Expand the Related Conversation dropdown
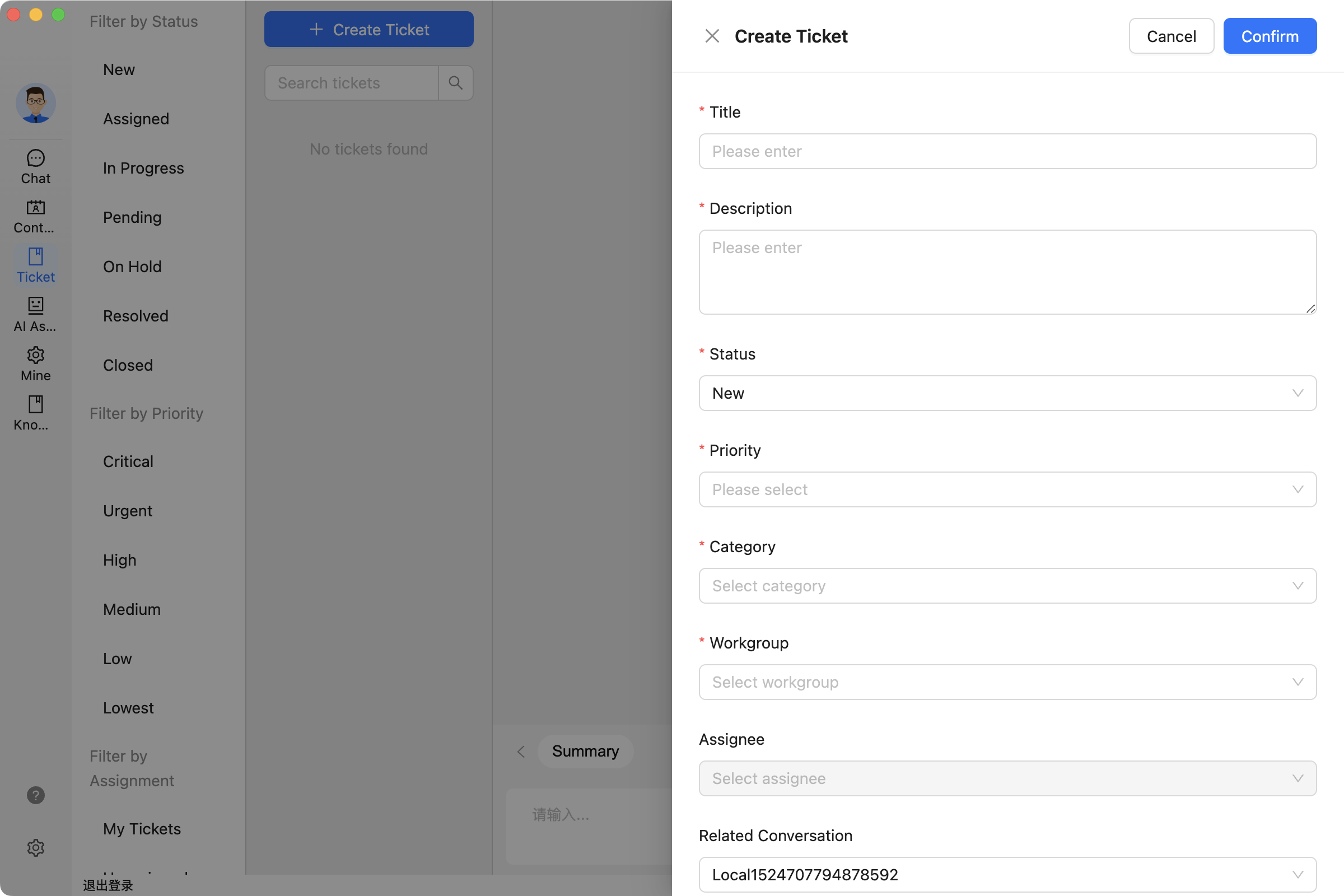This screenshot has width=1344, height=896. [1007, 874]
